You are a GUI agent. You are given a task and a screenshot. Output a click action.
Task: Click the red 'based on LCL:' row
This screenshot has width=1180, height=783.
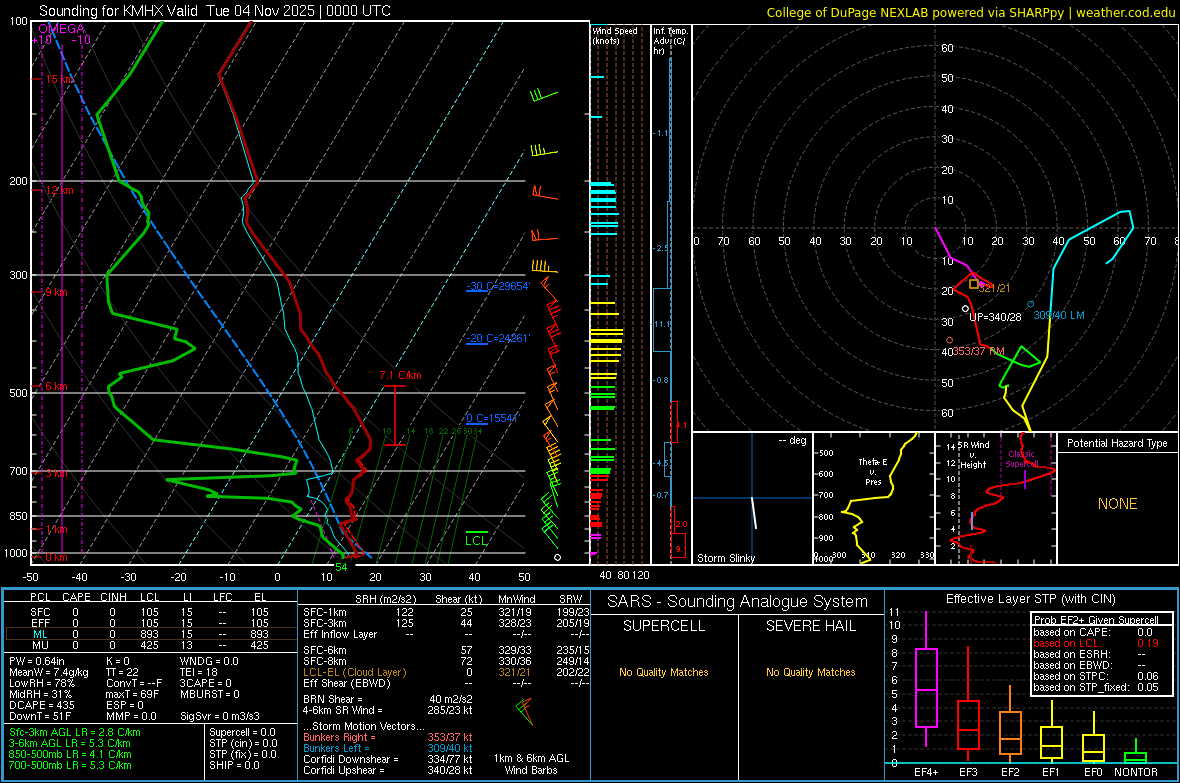click(x=1096, y=643)
